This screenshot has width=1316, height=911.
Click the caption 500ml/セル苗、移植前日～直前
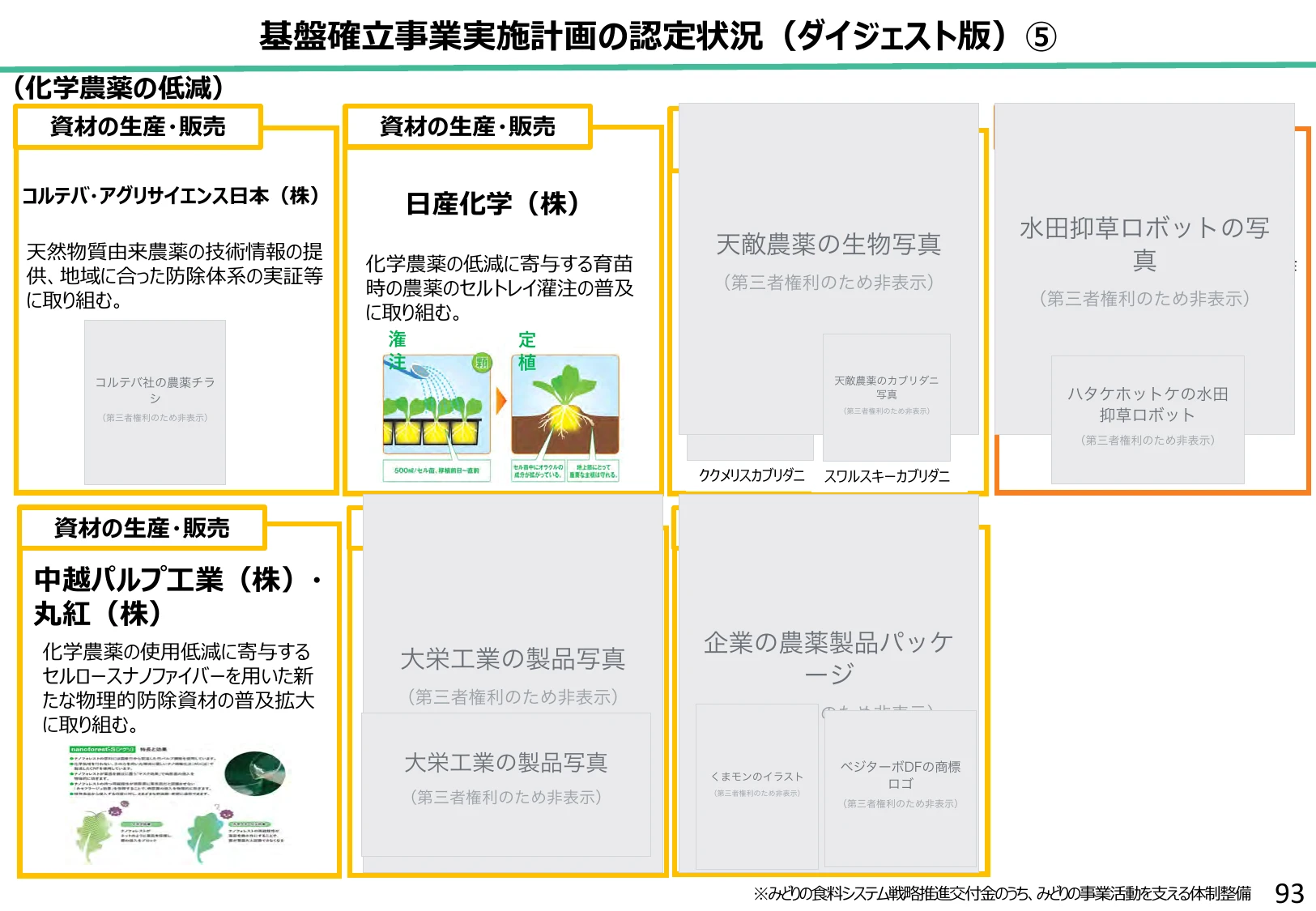click(x=437, y=470)
